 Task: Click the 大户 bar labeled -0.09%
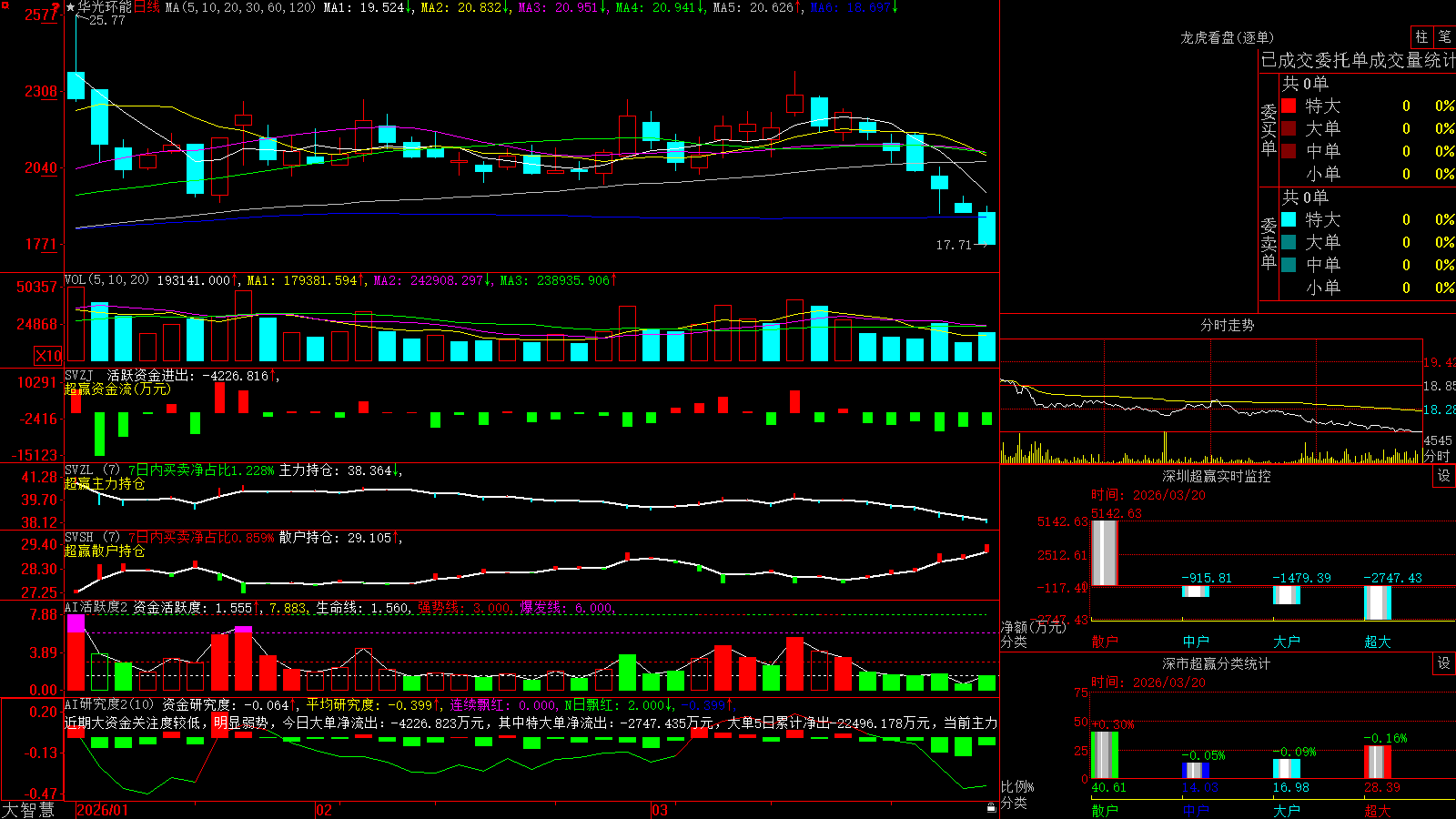pyautogui.click(x=1287, y=768)
